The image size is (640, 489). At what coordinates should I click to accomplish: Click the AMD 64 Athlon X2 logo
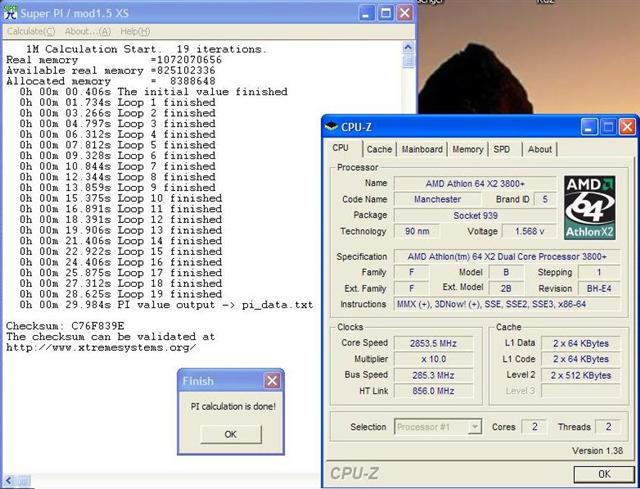(x=589, y=207)
